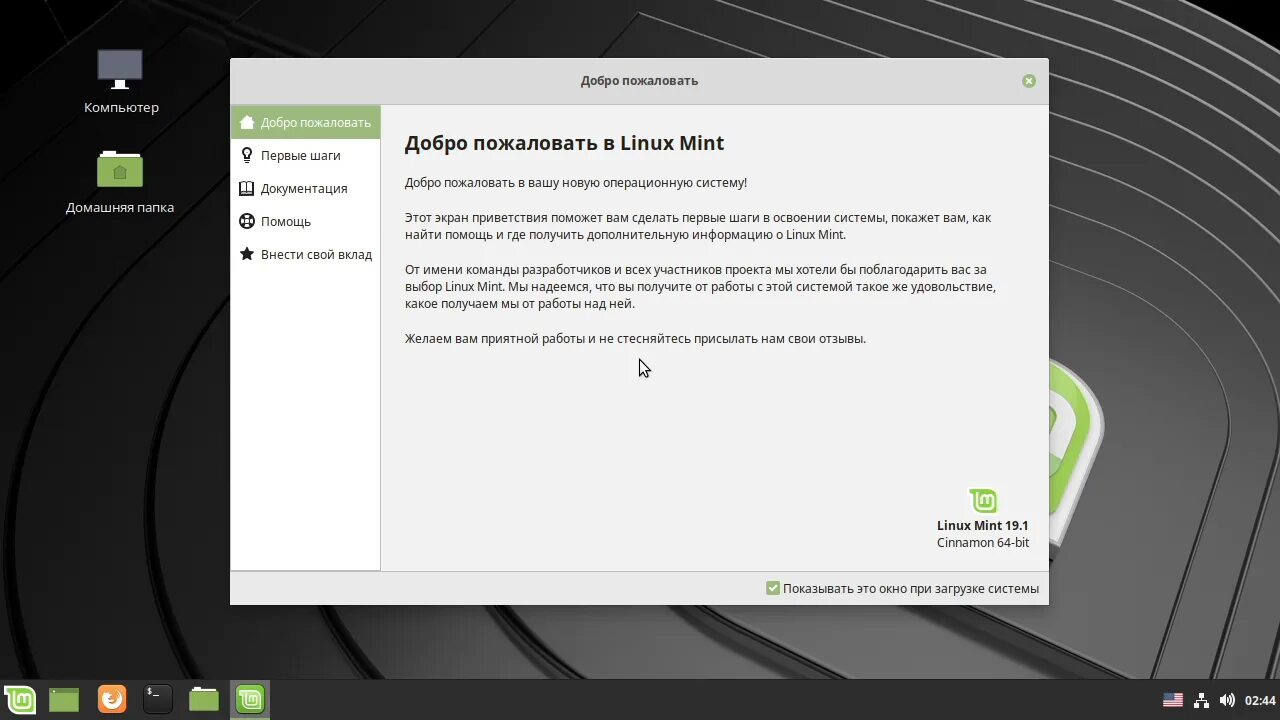1280x720 pixels.
Task: Uncheck Показывать это окно при загрузке системы
Action: coord(773,588)
